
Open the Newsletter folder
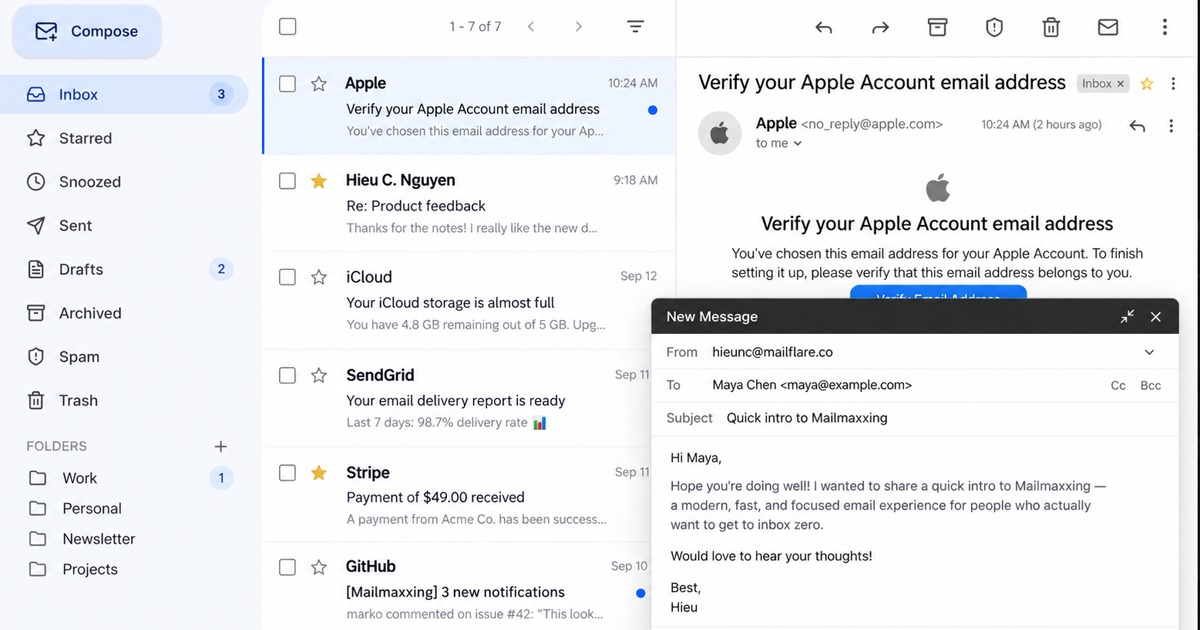tap(124, 539)
